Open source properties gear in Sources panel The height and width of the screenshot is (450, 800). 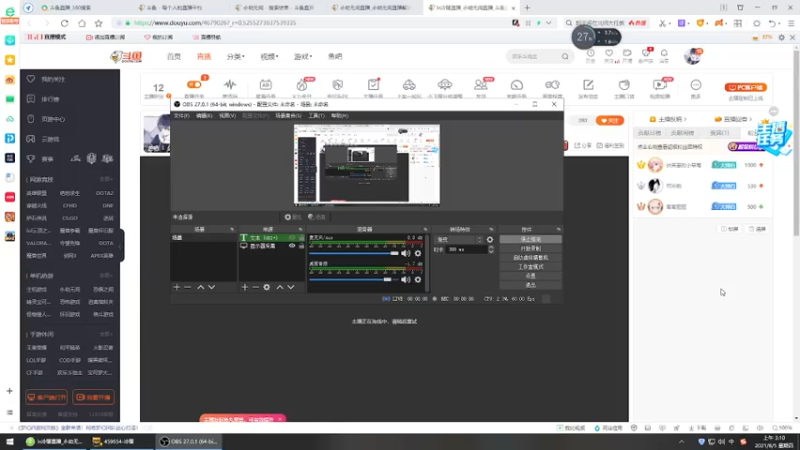pyautogui.click(x=266, y=287)
